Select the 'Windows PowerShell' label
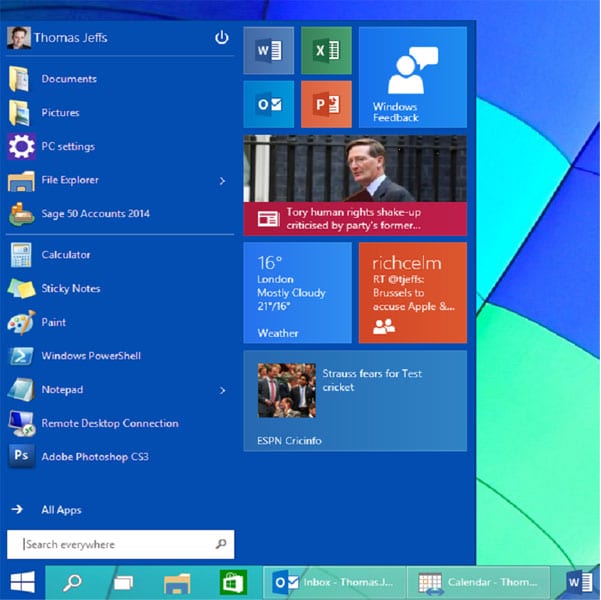 (x=91, y=356)
